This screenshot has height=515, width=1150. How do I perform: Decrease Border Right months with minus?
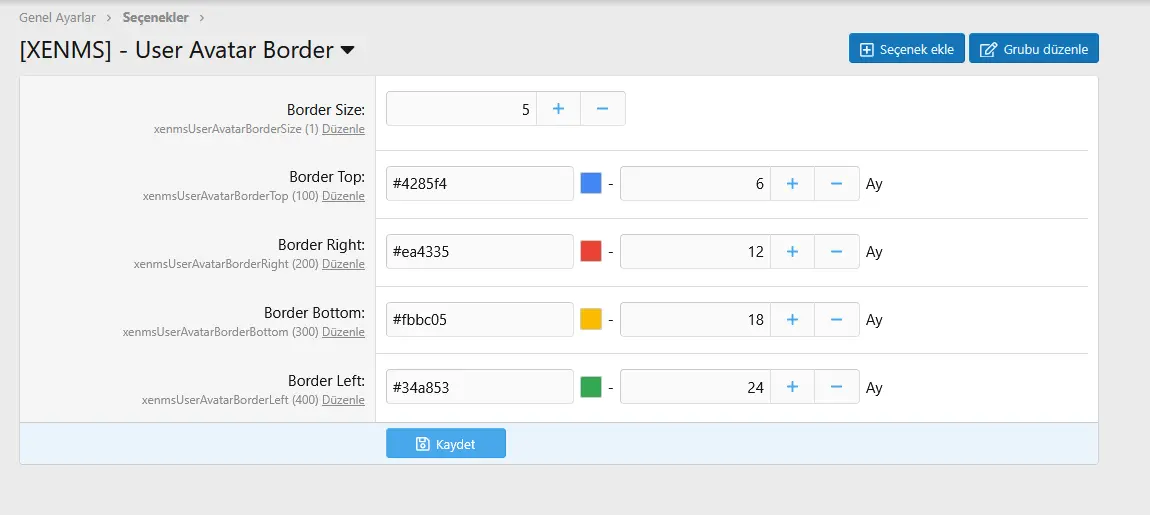837,252
